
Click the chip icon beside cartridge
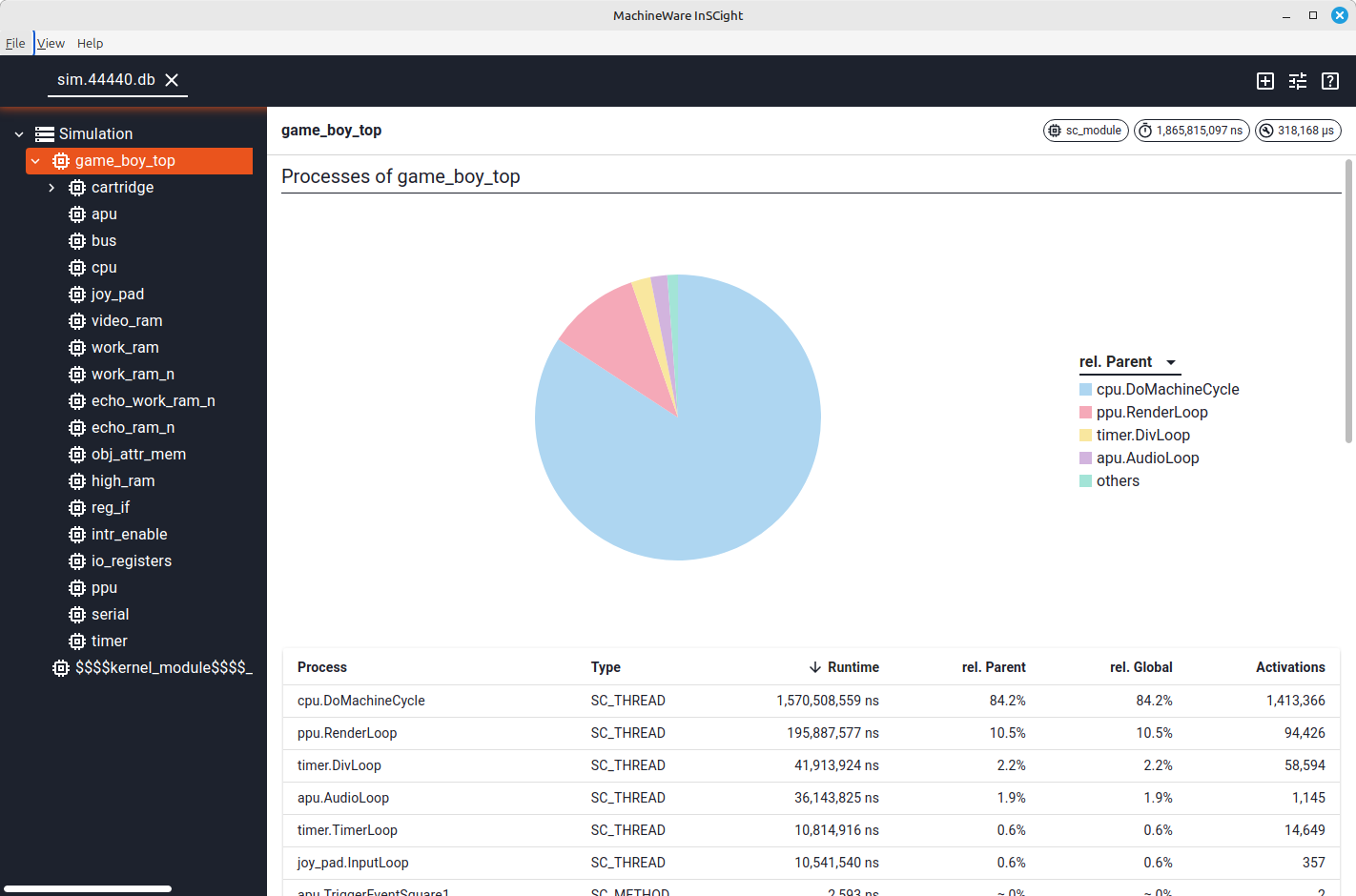click(77, 188)
